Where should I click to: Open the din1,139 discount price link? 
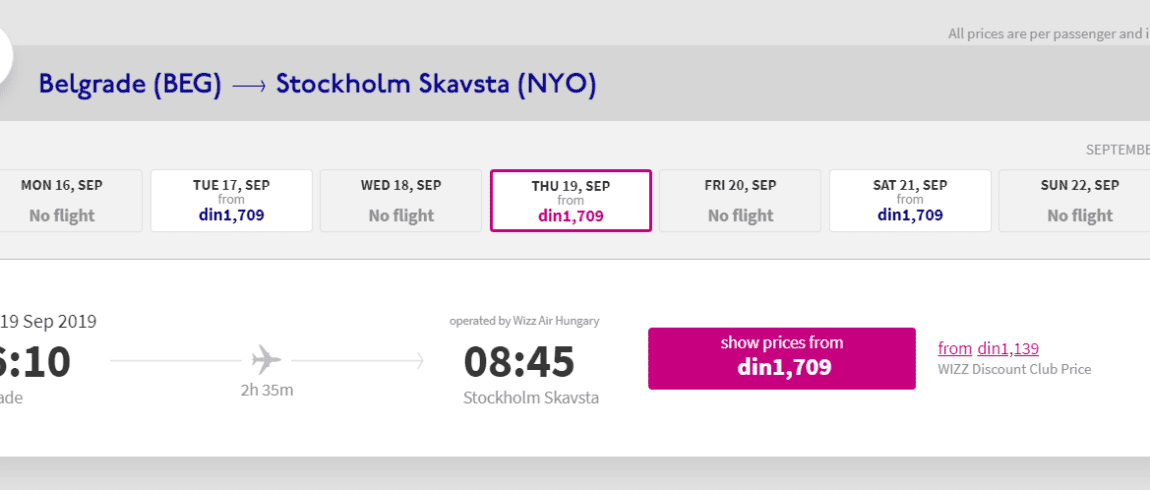click(1008, 349)
